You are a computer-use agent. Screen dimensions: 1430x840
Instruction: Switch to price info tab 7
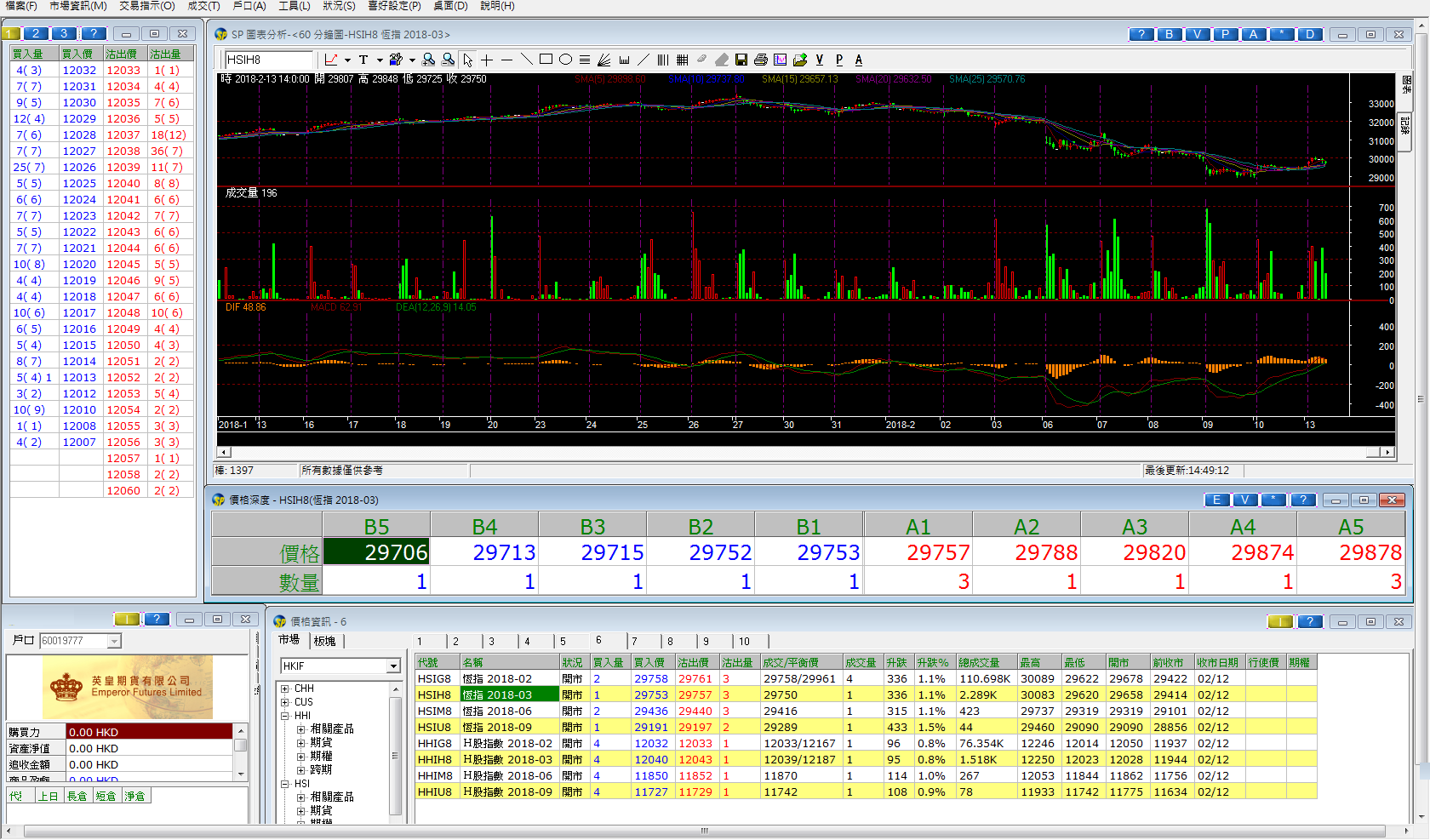pos(635,642)
